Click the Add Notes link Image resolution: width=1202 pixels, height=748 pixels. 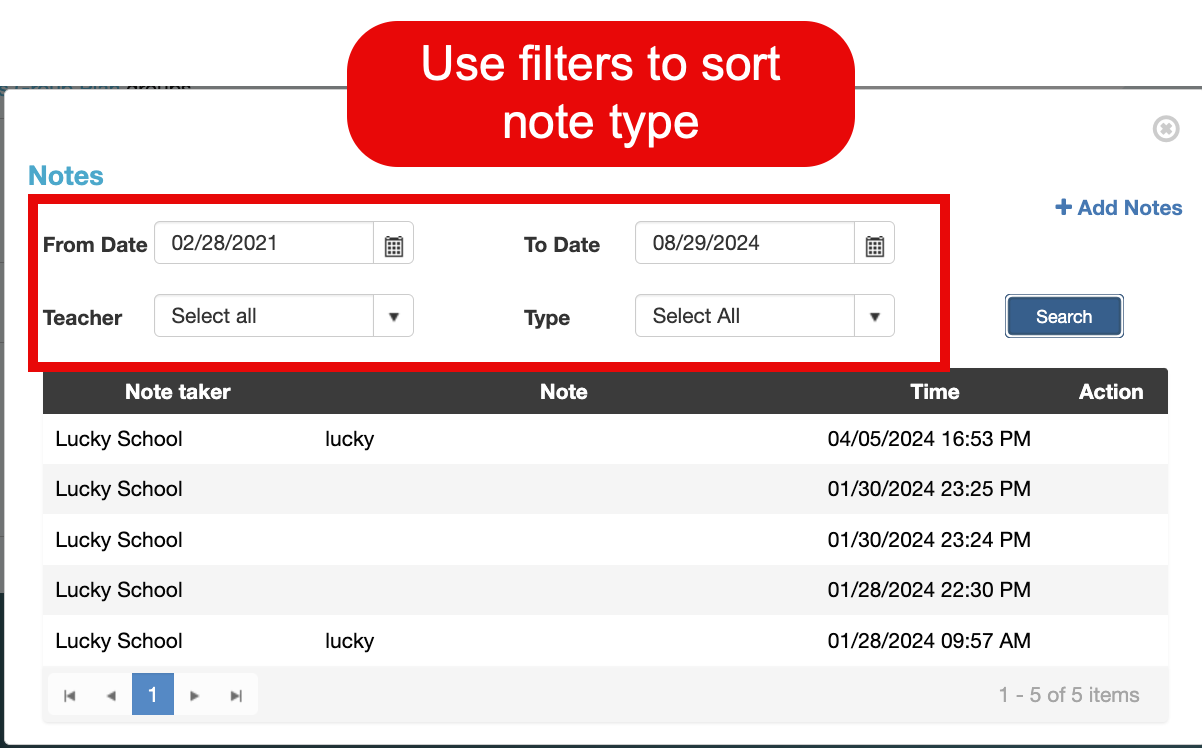click(x=1119, y=208)
